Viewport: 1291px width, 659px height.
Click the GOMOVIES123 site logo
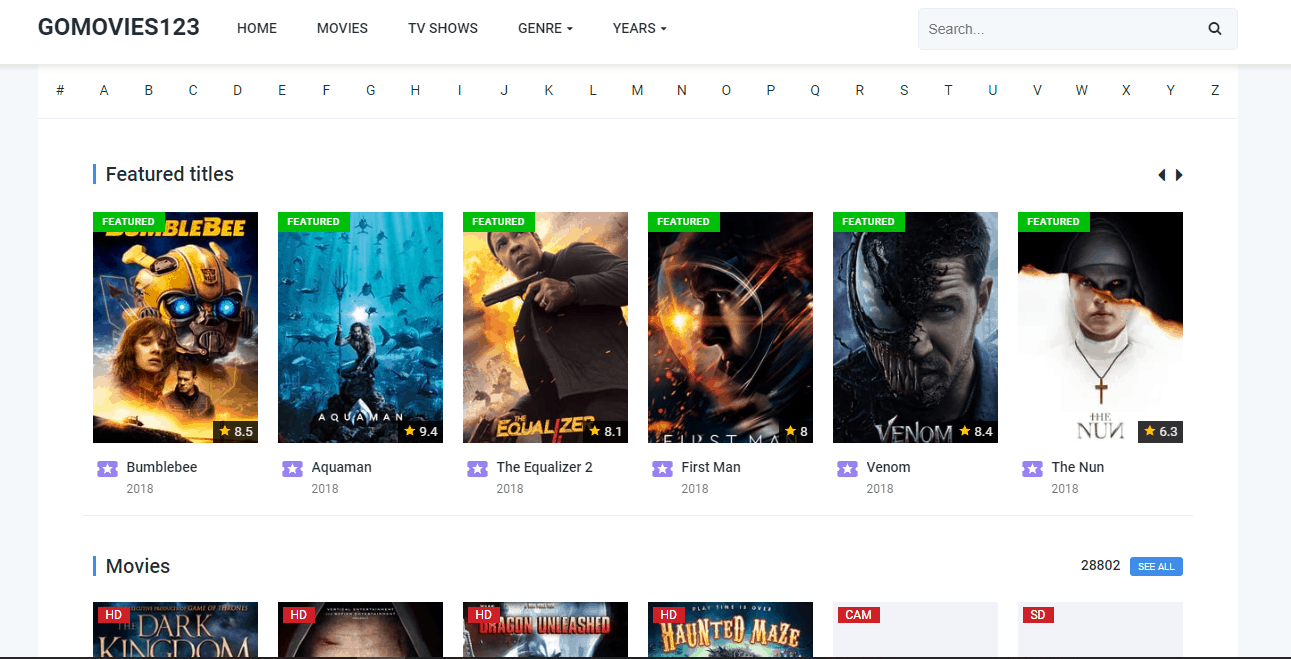[x=118, y=27]
